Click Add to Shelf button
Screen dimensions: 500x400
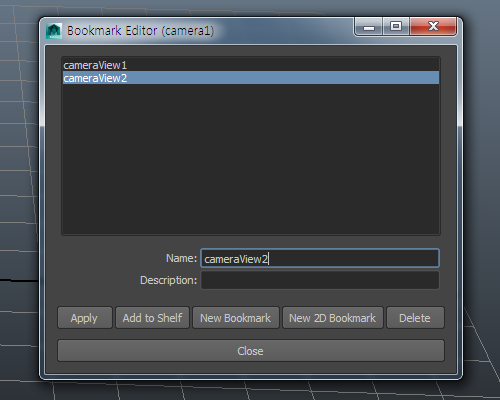pos(152,318)
